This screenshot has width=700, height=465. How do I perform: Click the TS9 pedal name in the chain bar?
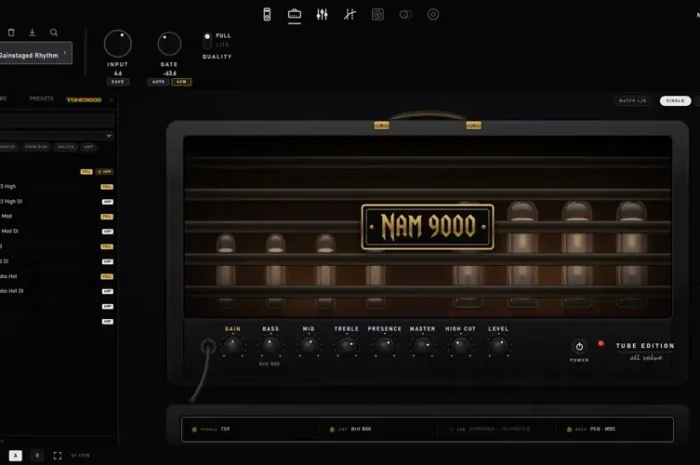pyautogui.click(x=225, y=429)
